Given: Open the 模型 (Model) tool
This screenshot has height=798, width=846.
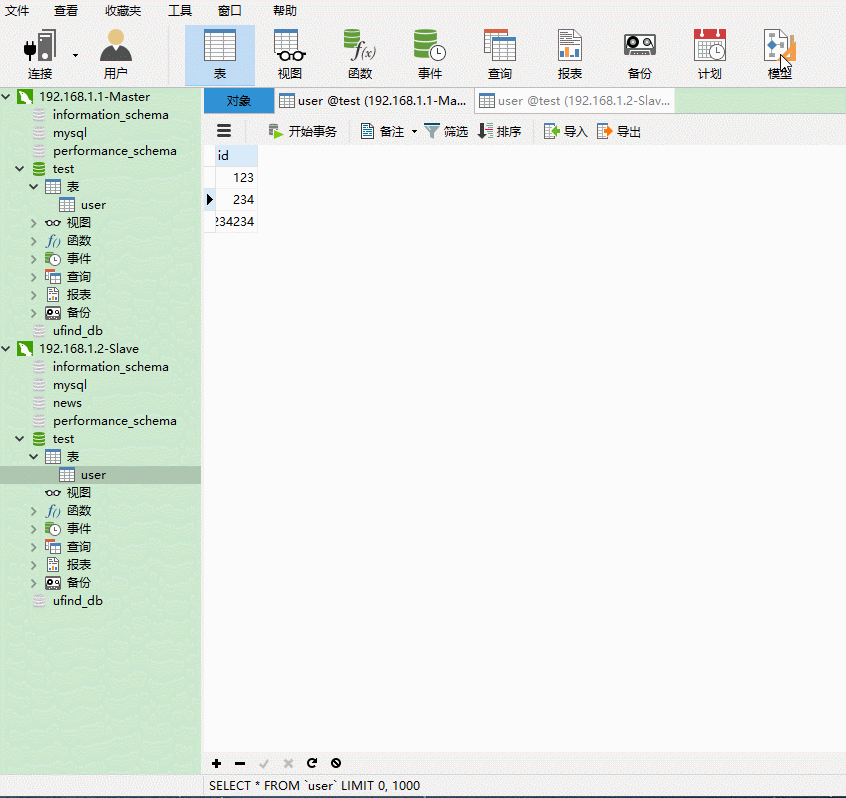Looking at the screenshot, I should pyautogui.click(x=778, y=54).
